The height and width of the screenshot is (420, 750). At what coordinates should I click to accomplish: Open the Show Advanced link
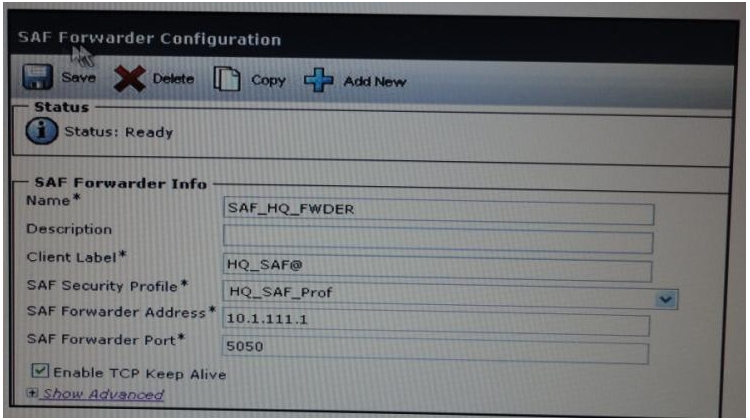point(103,395)
